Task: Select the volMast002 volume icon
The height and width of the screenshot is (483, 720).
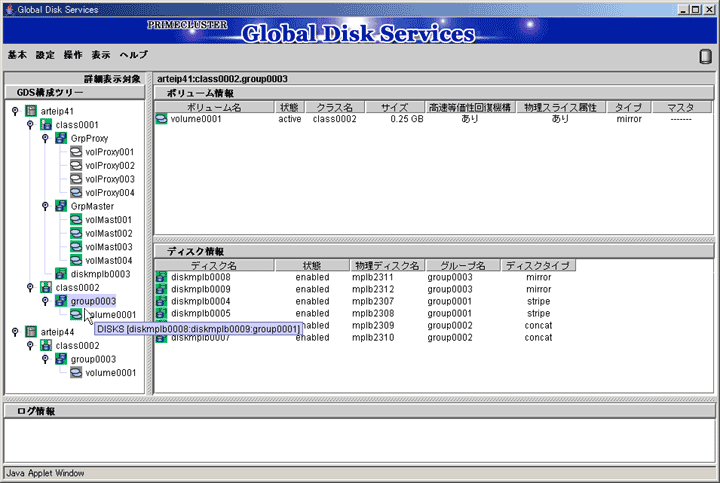Action: (76, 233)
